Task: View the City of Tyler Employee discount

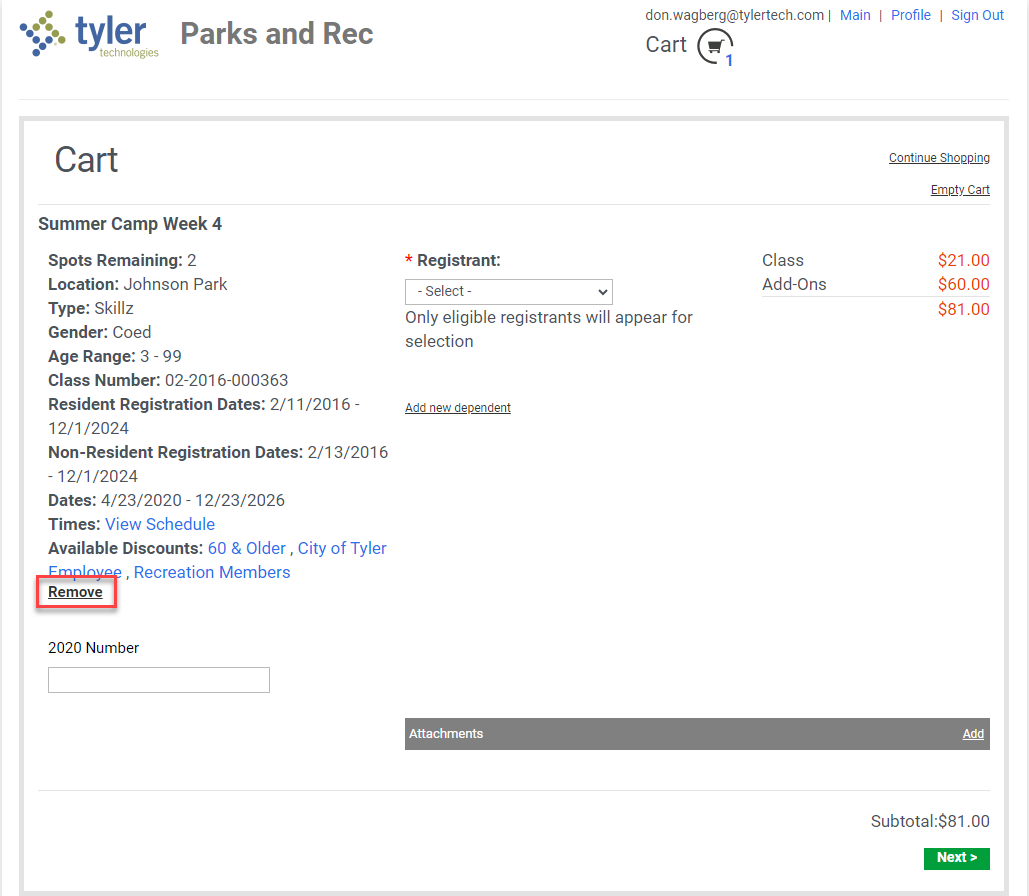Action: (341, 548)
